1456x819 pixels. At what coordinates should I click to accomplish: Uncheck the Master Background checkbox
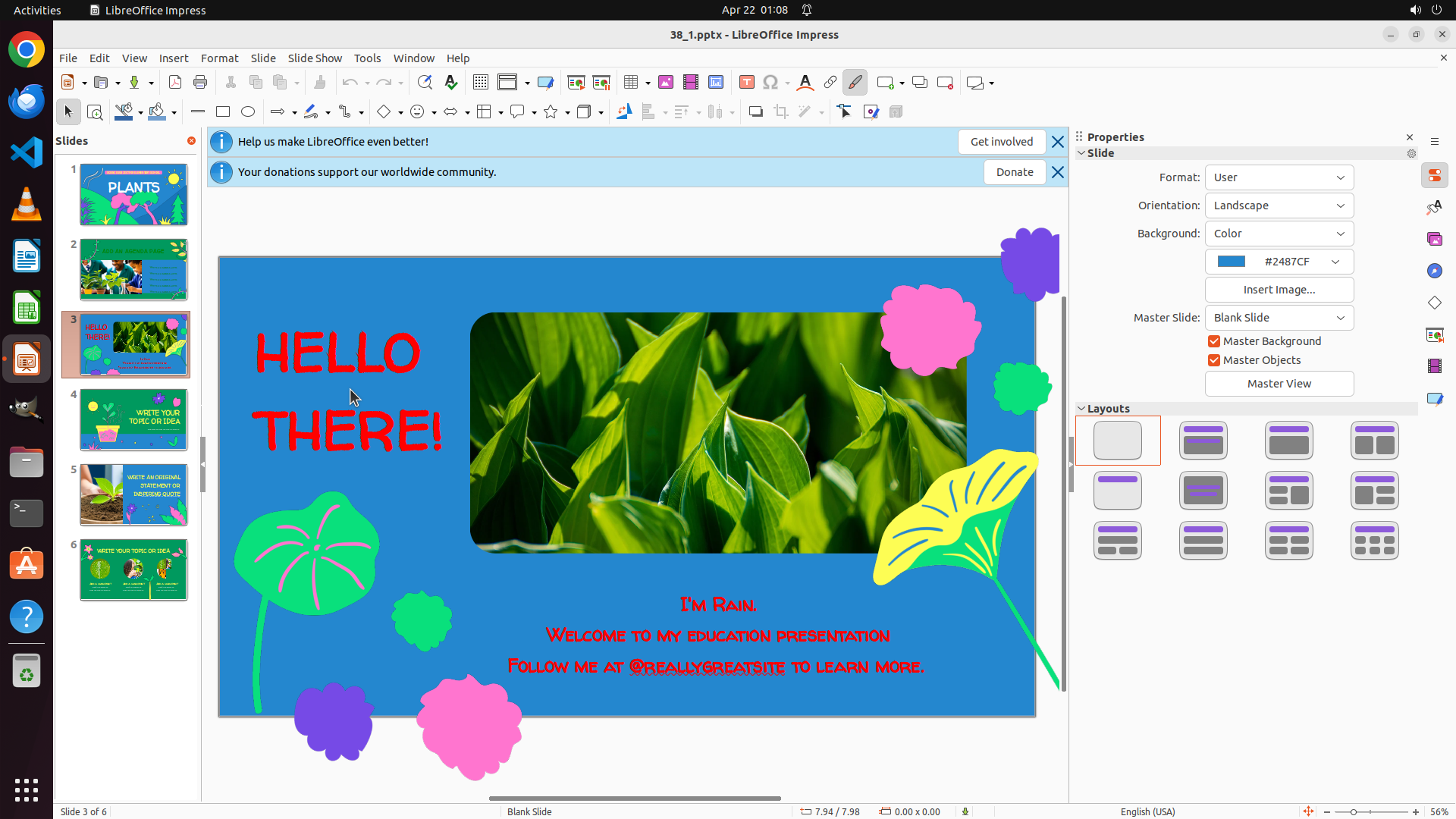[1214, 341]
